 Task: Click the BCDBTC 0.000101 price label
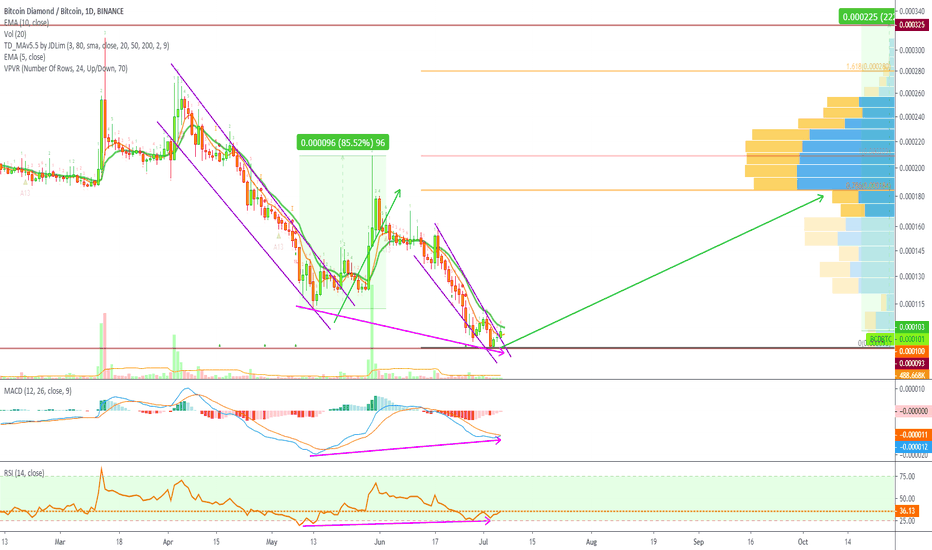pyautogui.click(x=898, y=339)
